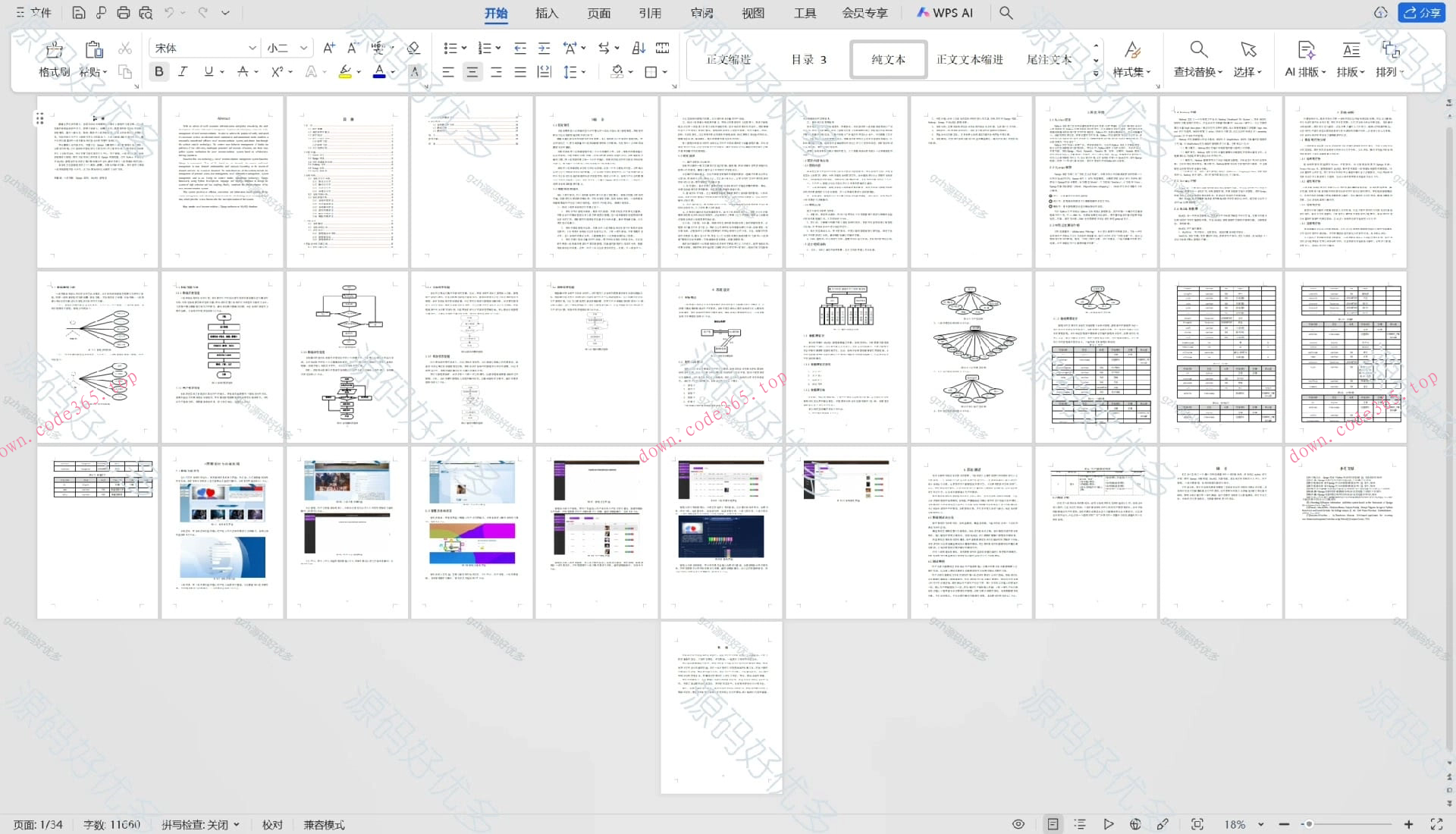Open the 插入 ribbon tab
This screenshot has height=834, width=1456.
[x=546, y=13]
